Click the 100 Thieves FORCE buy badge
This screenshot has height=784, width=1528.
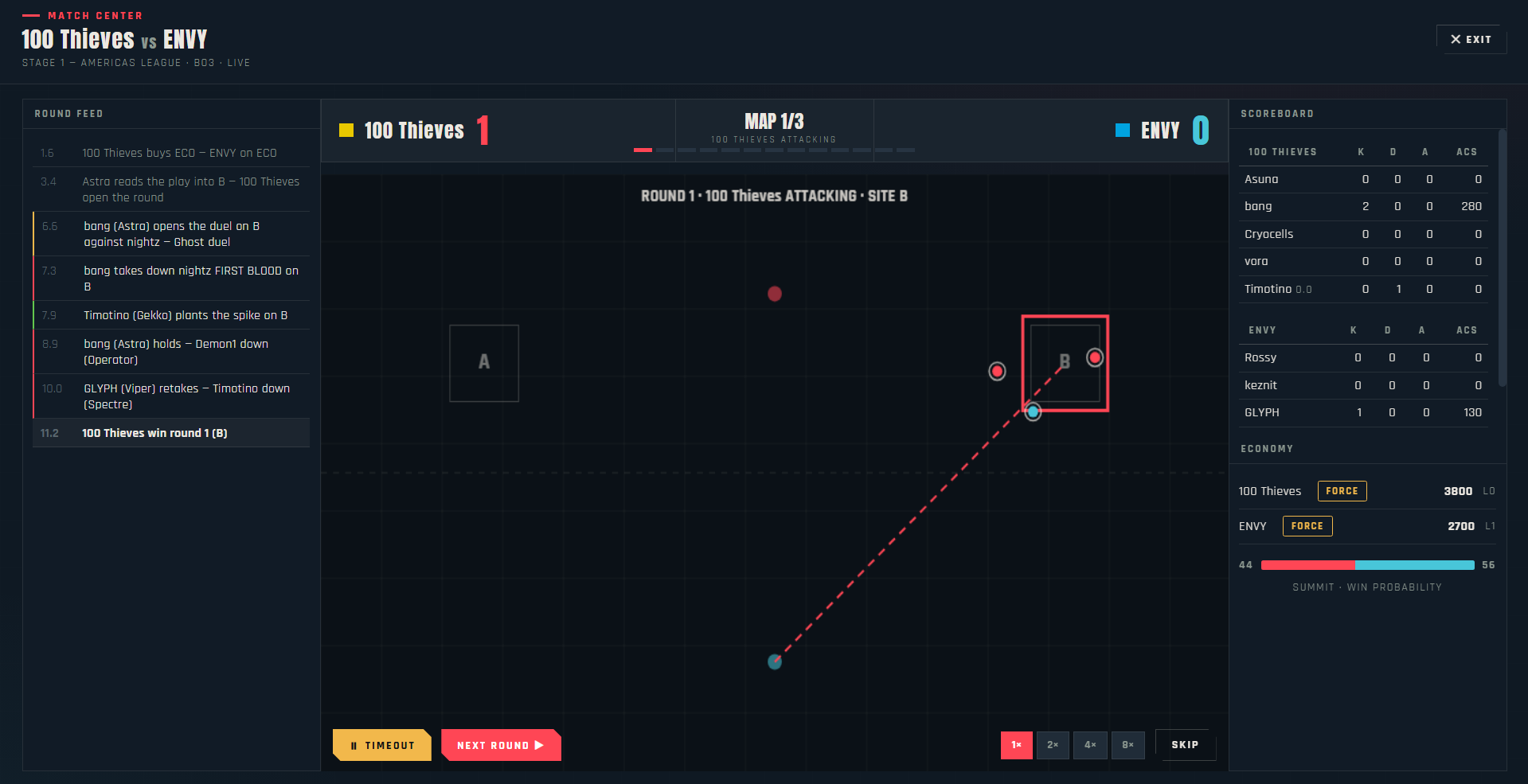click(1342, 491)
